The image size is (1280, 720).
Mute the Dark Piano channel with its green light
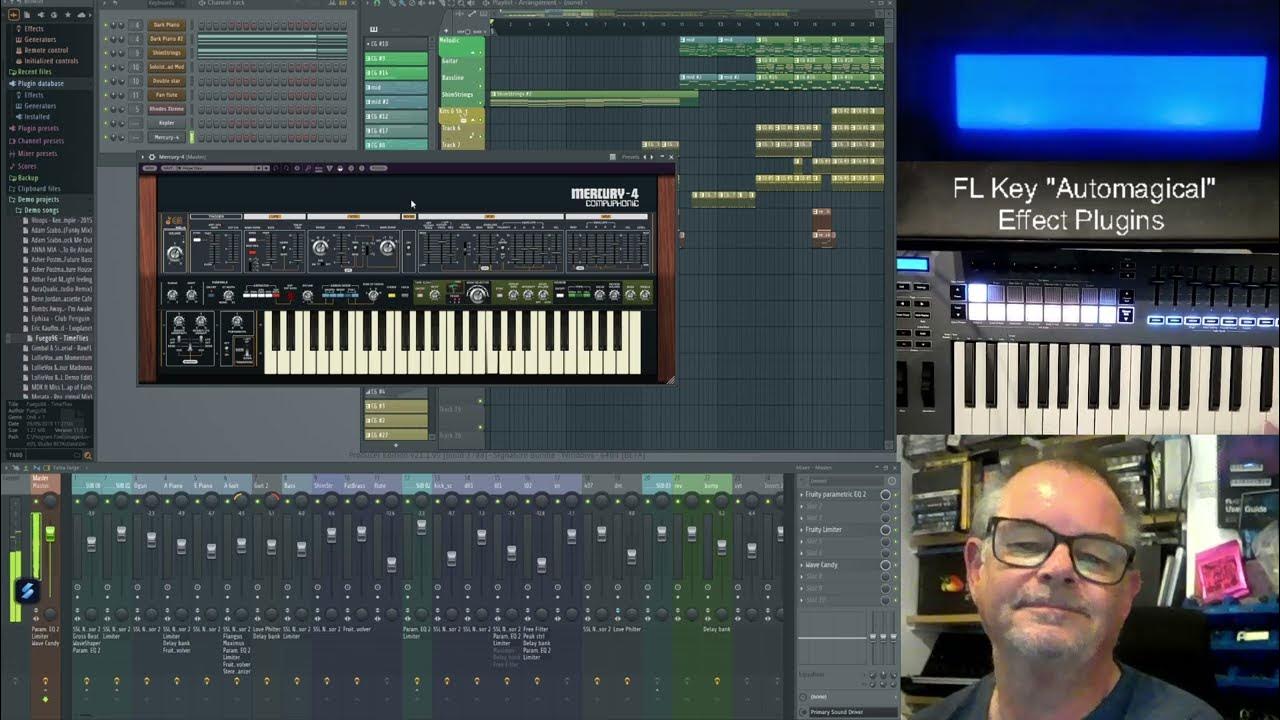(106, 25)
